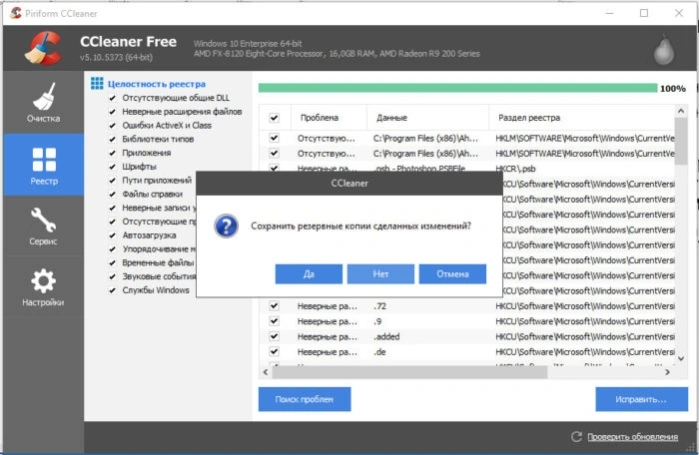Click the Отмена button in dialog

[452, 274]
